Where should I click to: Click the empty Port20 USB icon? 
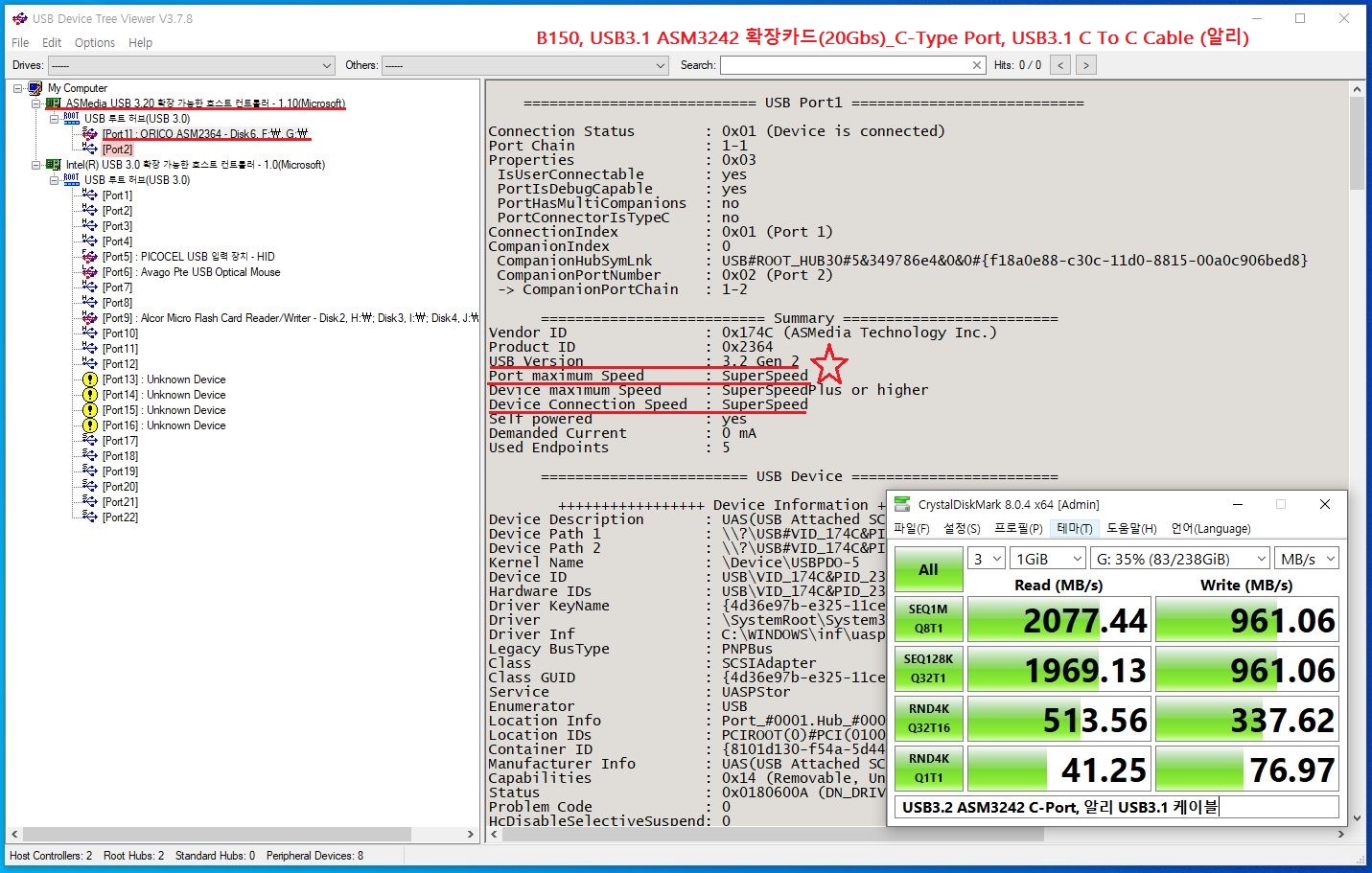[x=90, y=487]
